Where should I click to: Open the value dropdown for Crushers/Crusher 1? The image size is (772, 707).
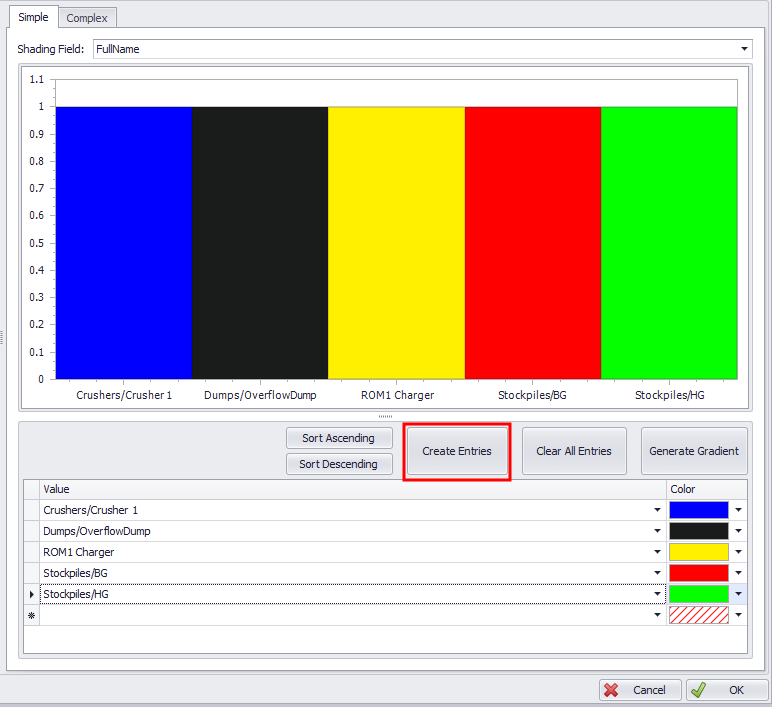pos(657,510)
